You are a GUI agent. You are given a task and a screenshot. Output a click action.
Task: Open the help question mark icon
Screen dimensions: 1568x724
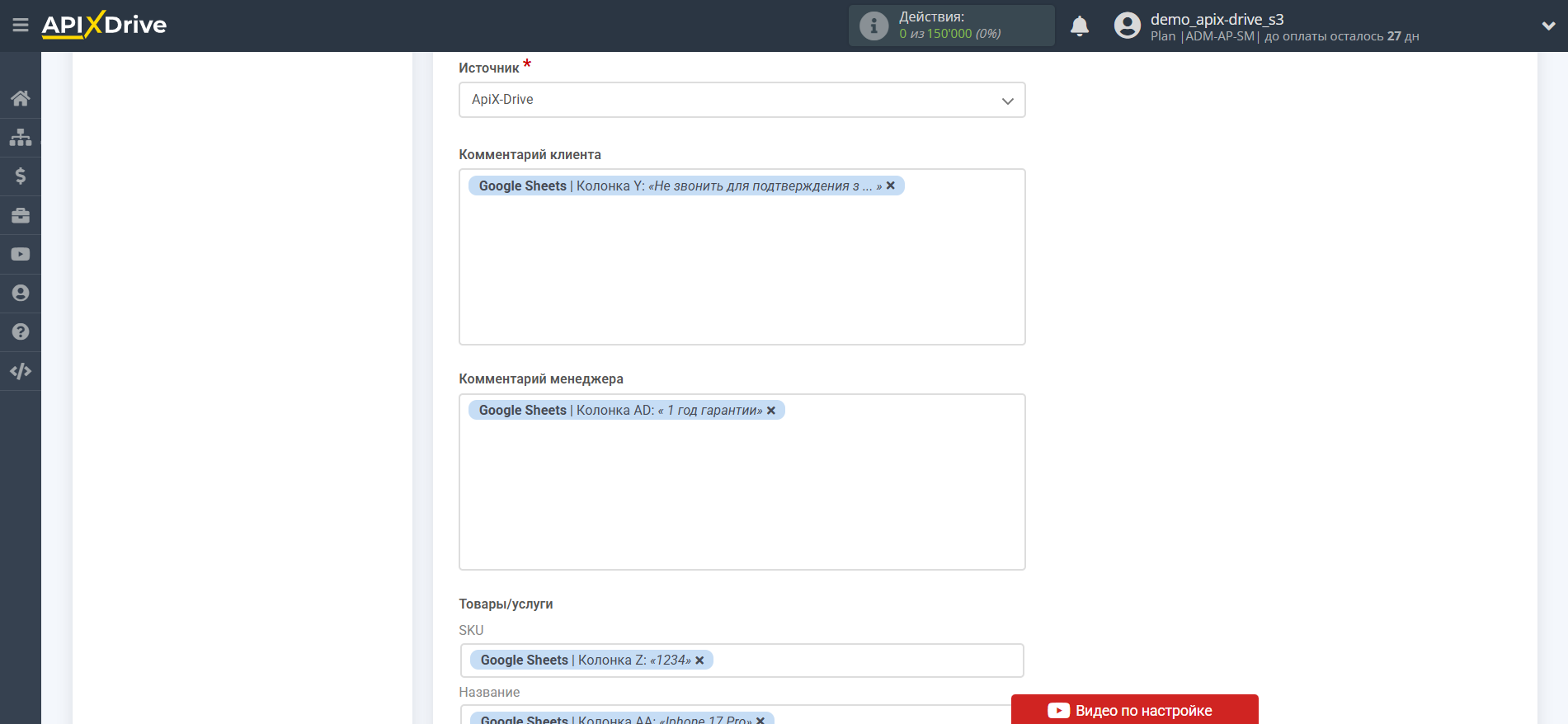pos(21,331)
